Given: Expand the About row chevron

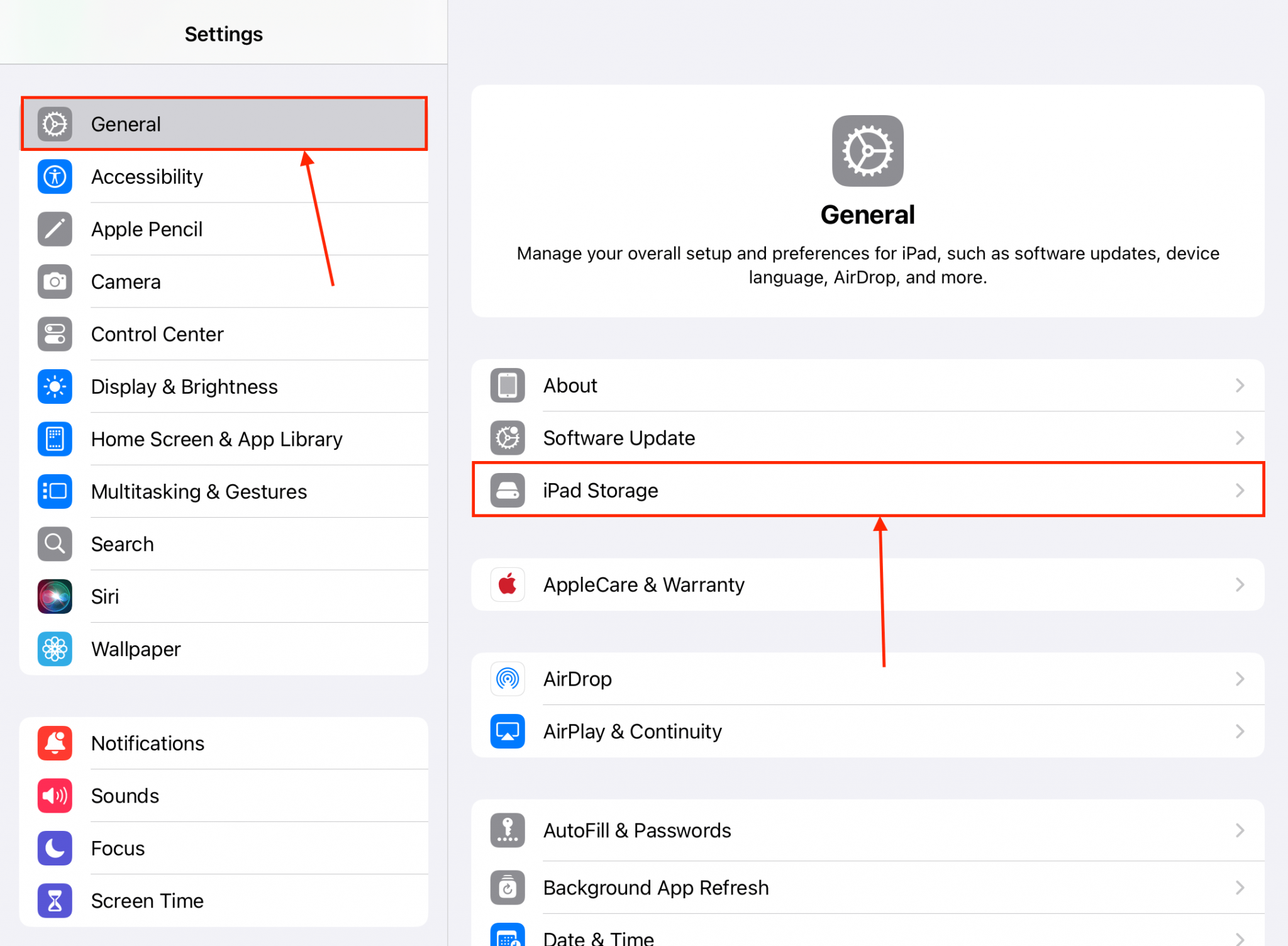Looking at the screenshot, I should (x=1240, y=385).
